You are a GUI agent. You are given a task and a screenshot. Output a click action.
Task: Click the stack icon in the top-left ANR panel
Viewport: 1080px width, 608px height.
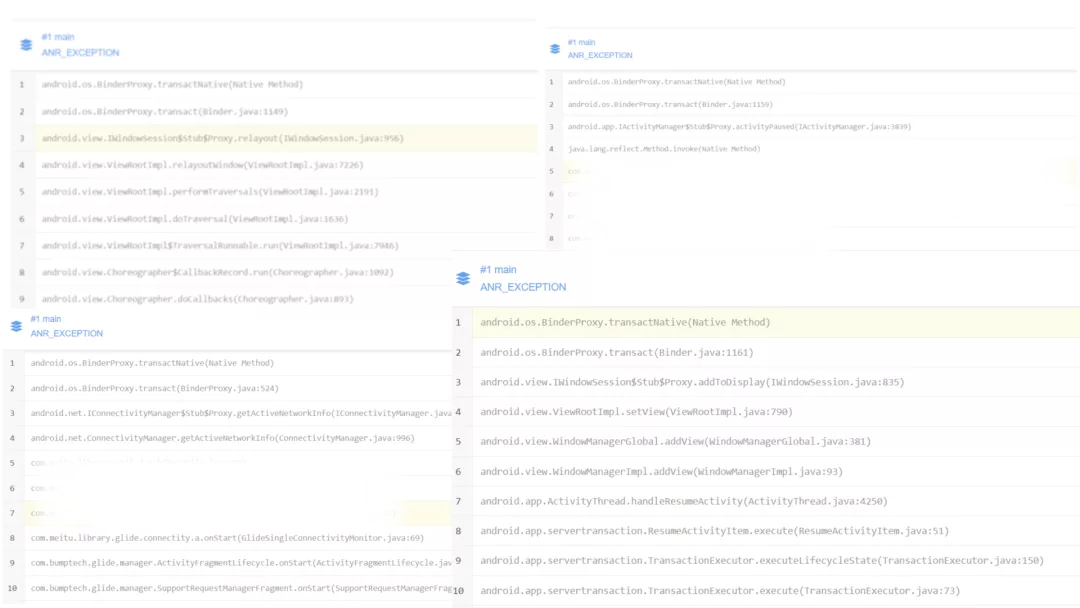point(26,45)
